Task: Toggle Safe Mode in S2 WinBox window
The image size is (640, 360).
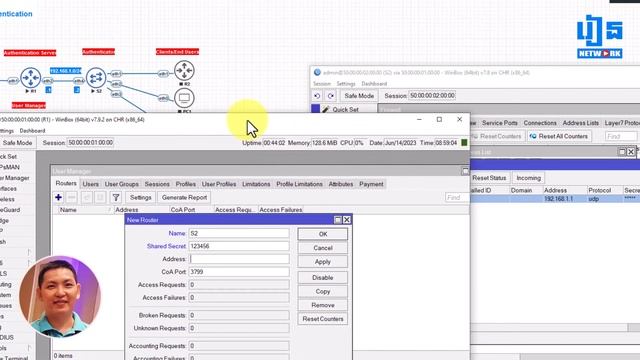Action: 359,96
